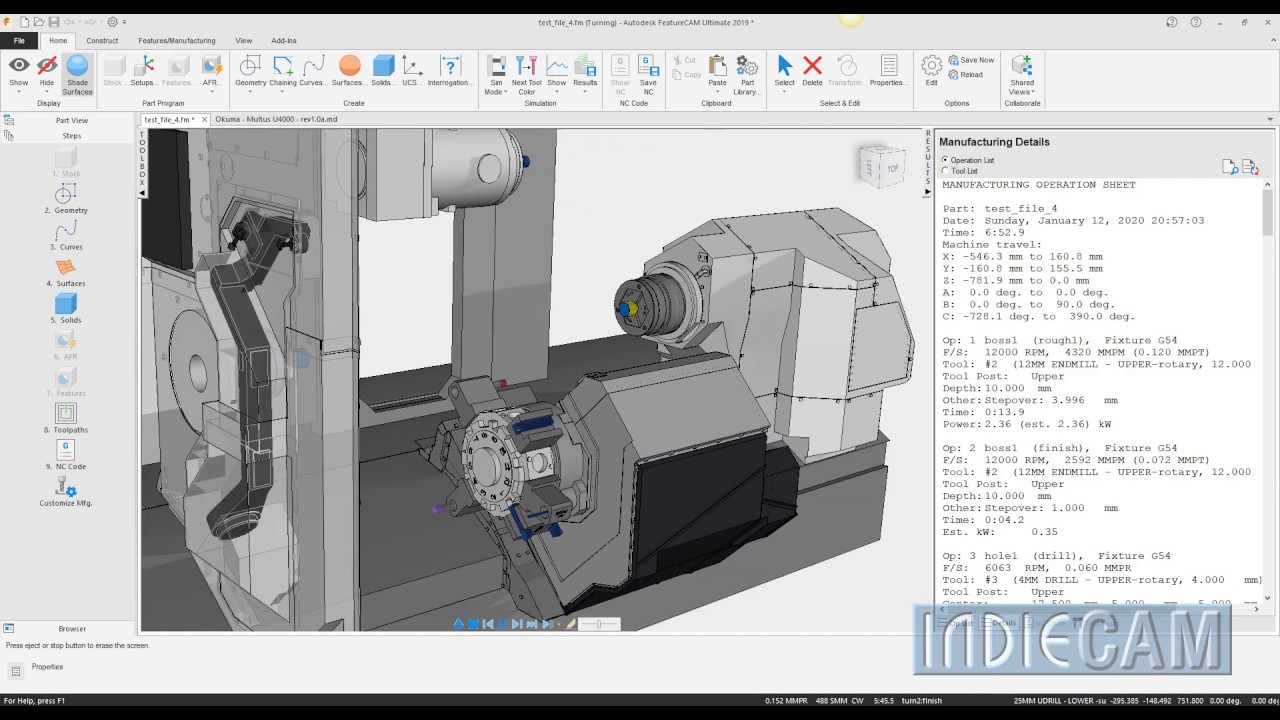Click the Edit options gear

coord(931,66)
